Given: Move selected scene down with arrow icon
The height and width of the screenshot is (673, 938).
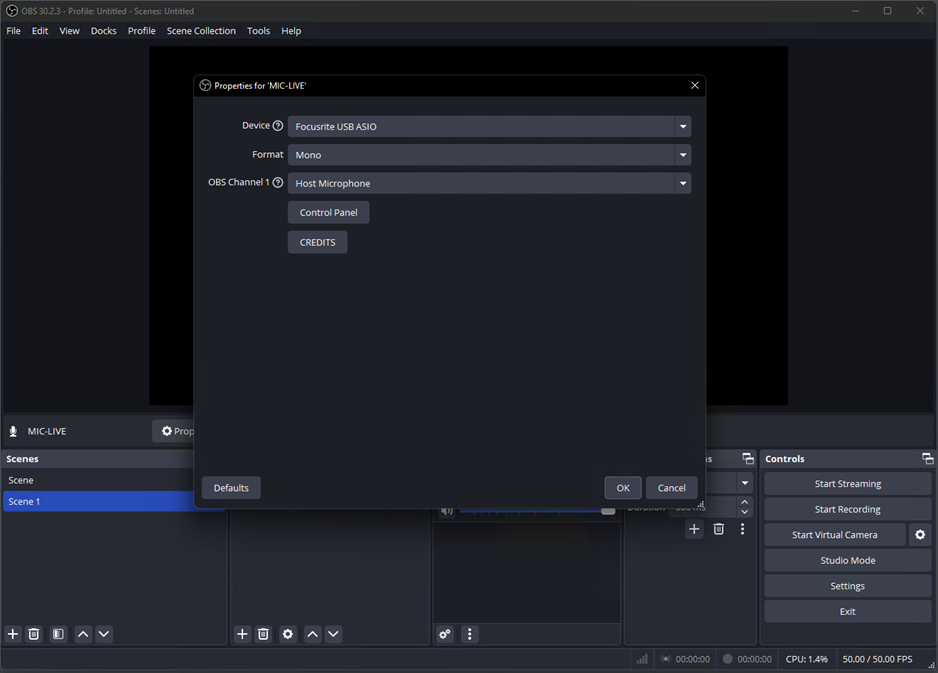Looking at the screenshot, I should tap(104, 634).
